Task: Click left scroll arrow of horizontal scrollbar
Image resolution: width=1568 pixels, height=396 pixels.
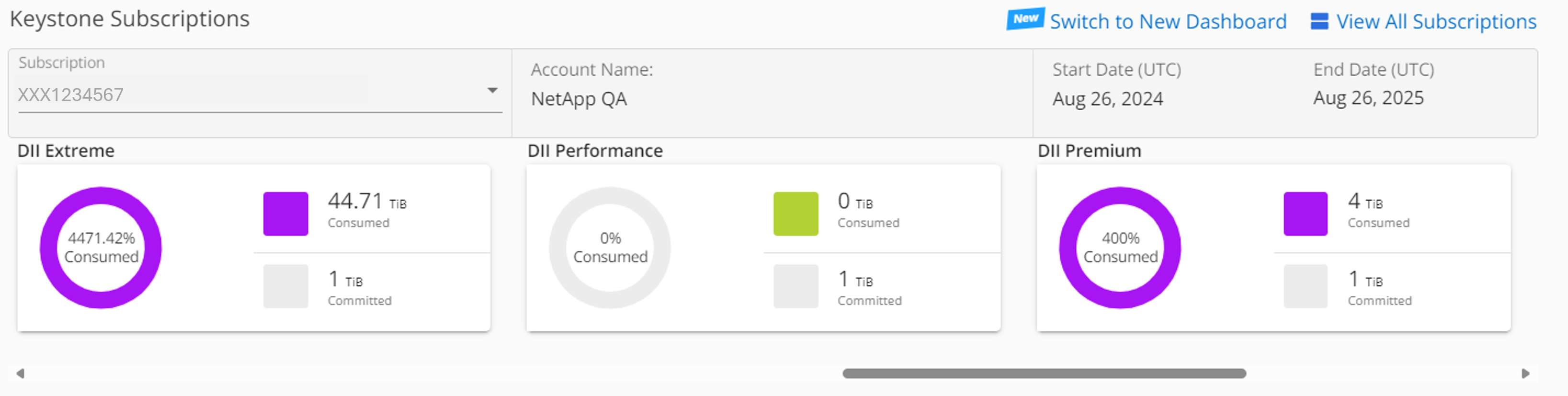Action: 20,373
